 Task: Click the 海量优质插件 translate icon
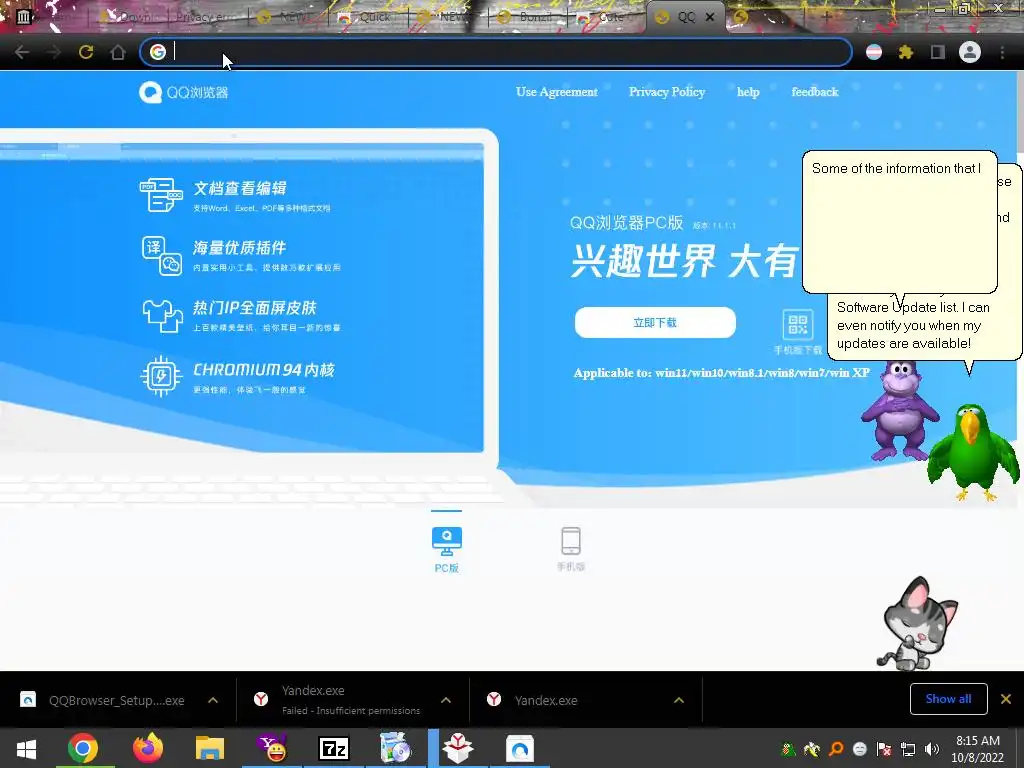pyautogui.click(x=162, y=256)
